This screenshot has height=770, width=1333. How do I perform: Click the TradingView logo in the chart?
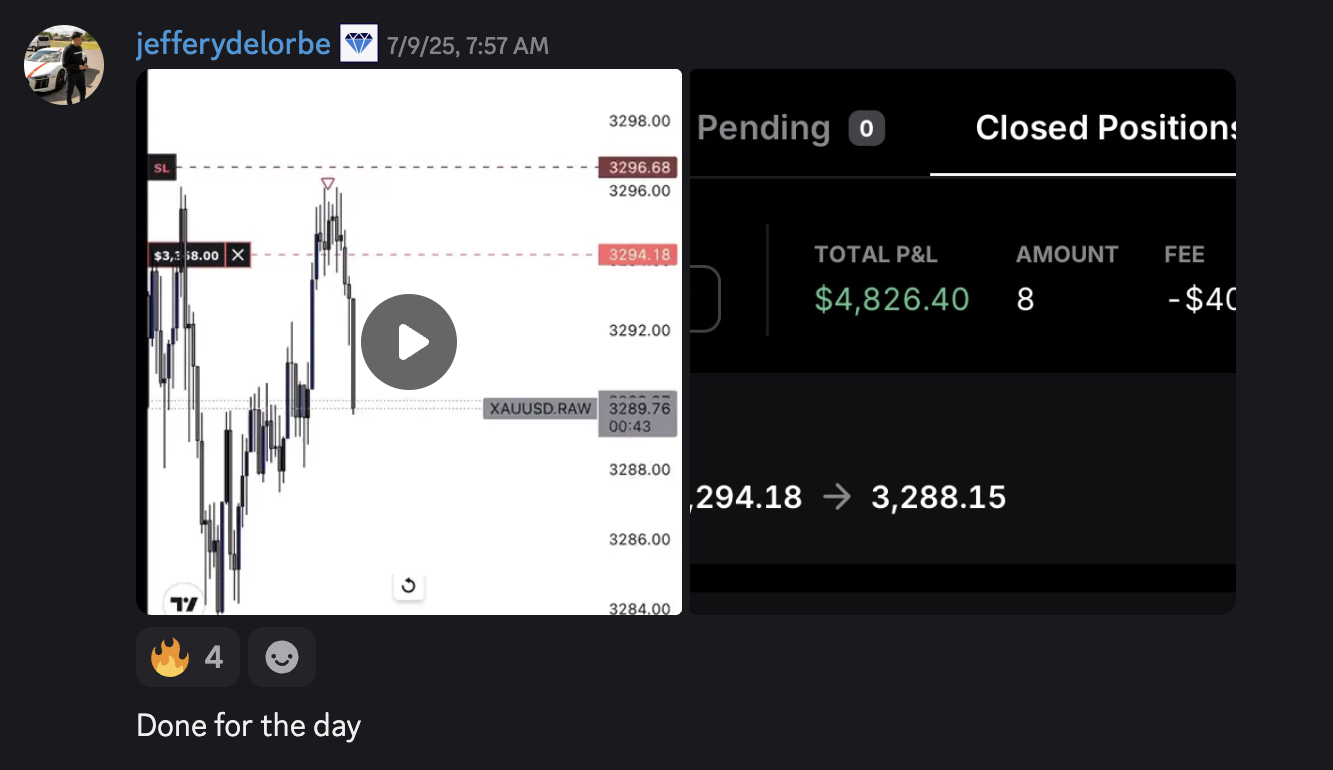pyautogui.click(x=183, y=603)
